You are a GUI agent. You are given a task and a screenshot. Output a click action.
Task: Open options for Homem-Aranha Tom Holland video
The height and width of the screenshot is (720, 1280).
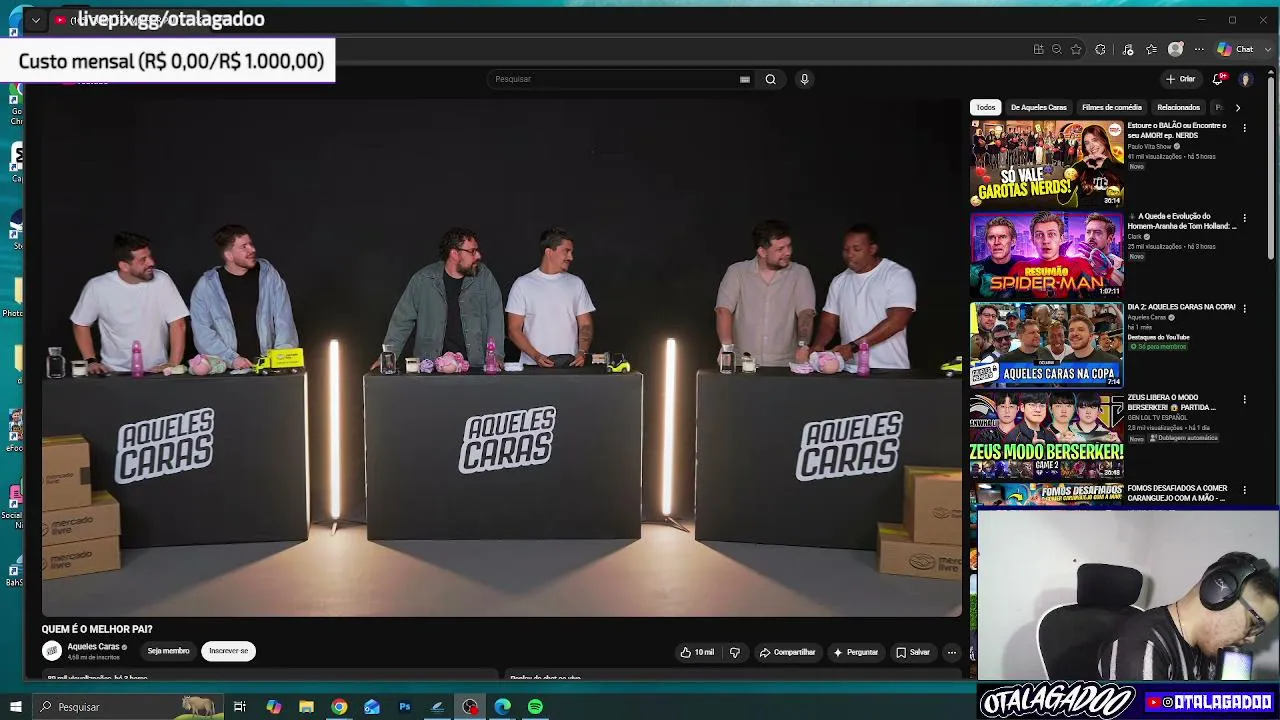pyautogui.click(x=1244, y=218)
